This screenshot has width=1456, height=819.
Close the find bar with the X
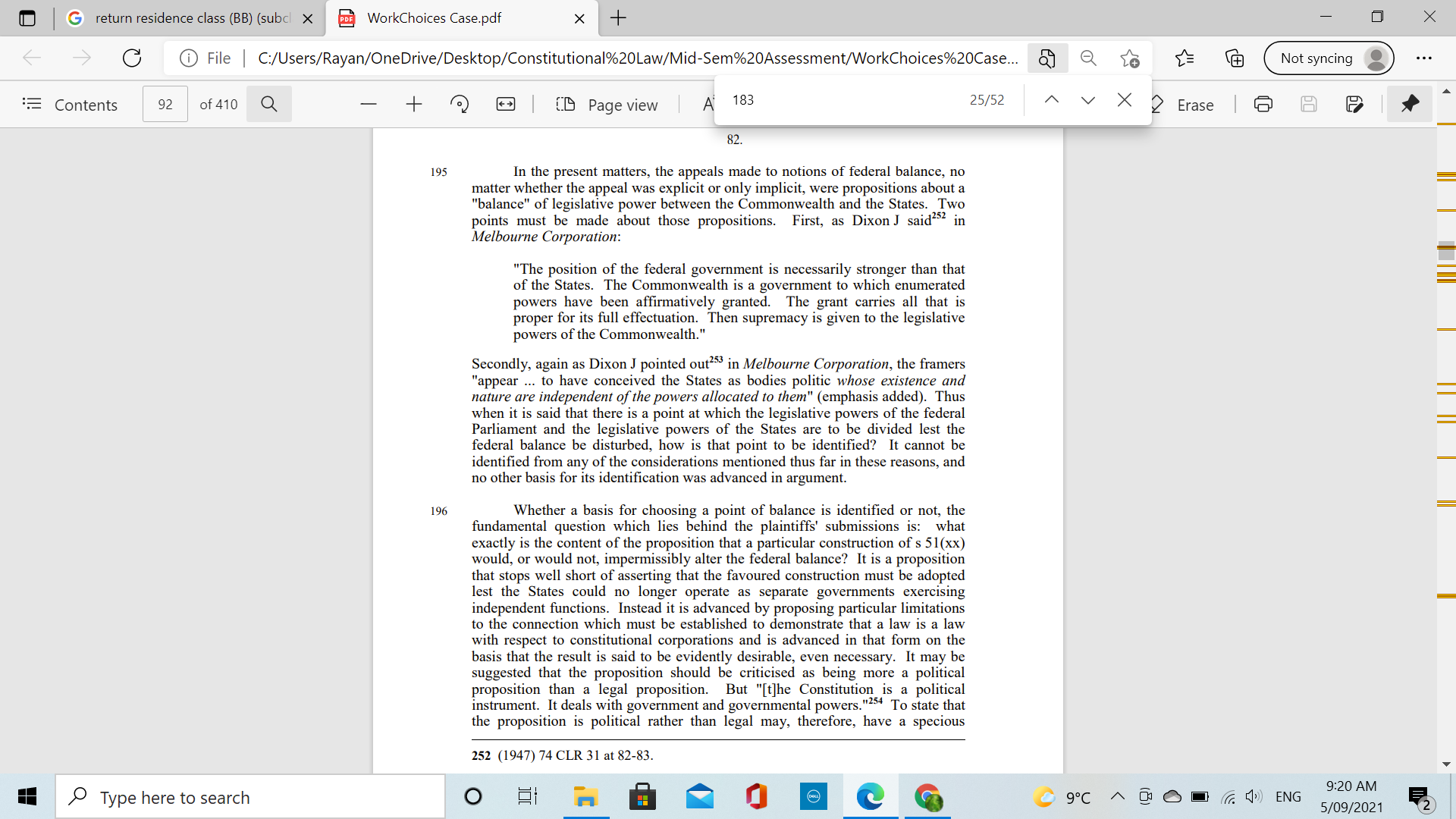[1124, 99]
